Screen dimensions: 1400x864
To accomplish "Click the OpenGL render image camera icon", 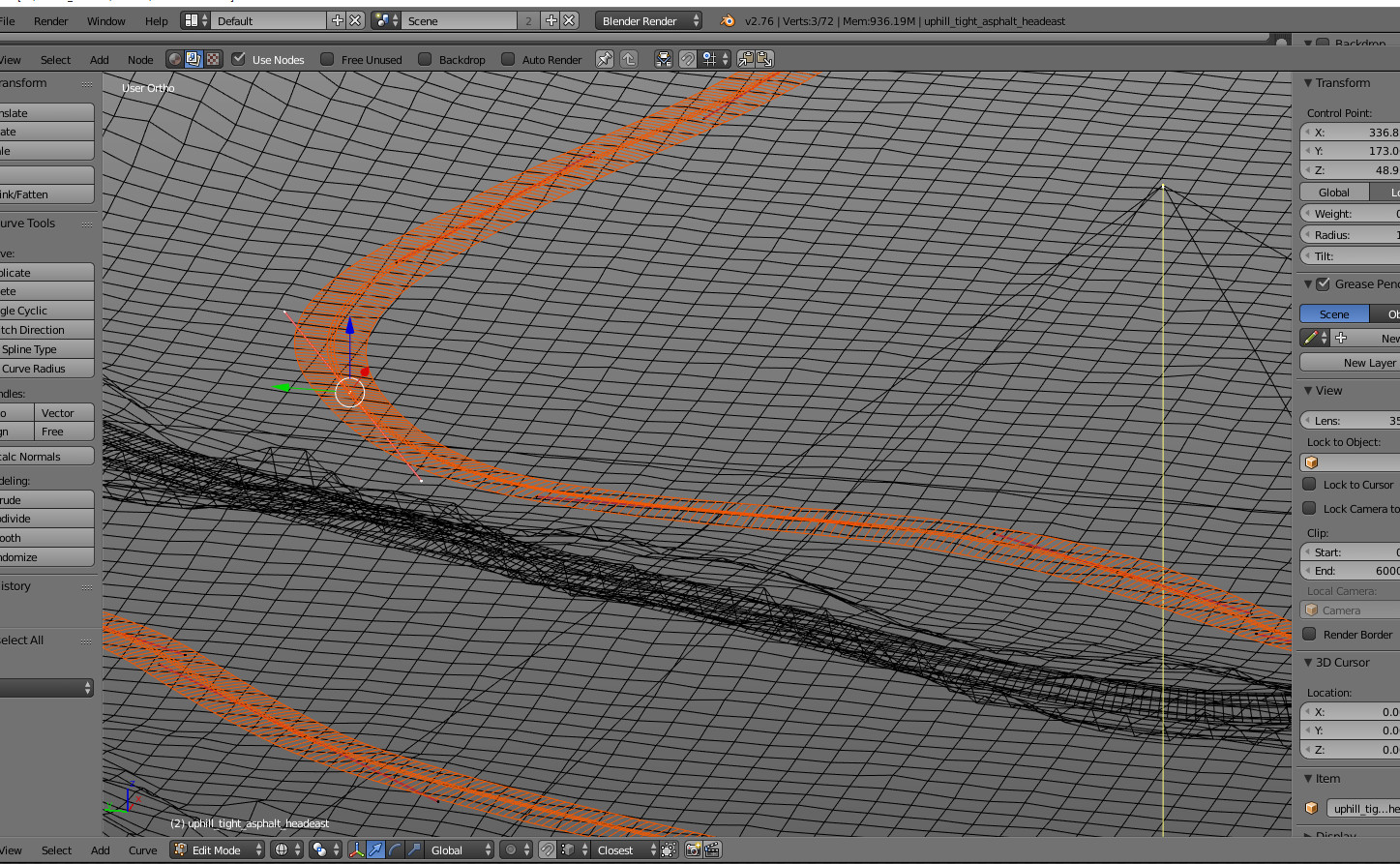I will point(693,850).
